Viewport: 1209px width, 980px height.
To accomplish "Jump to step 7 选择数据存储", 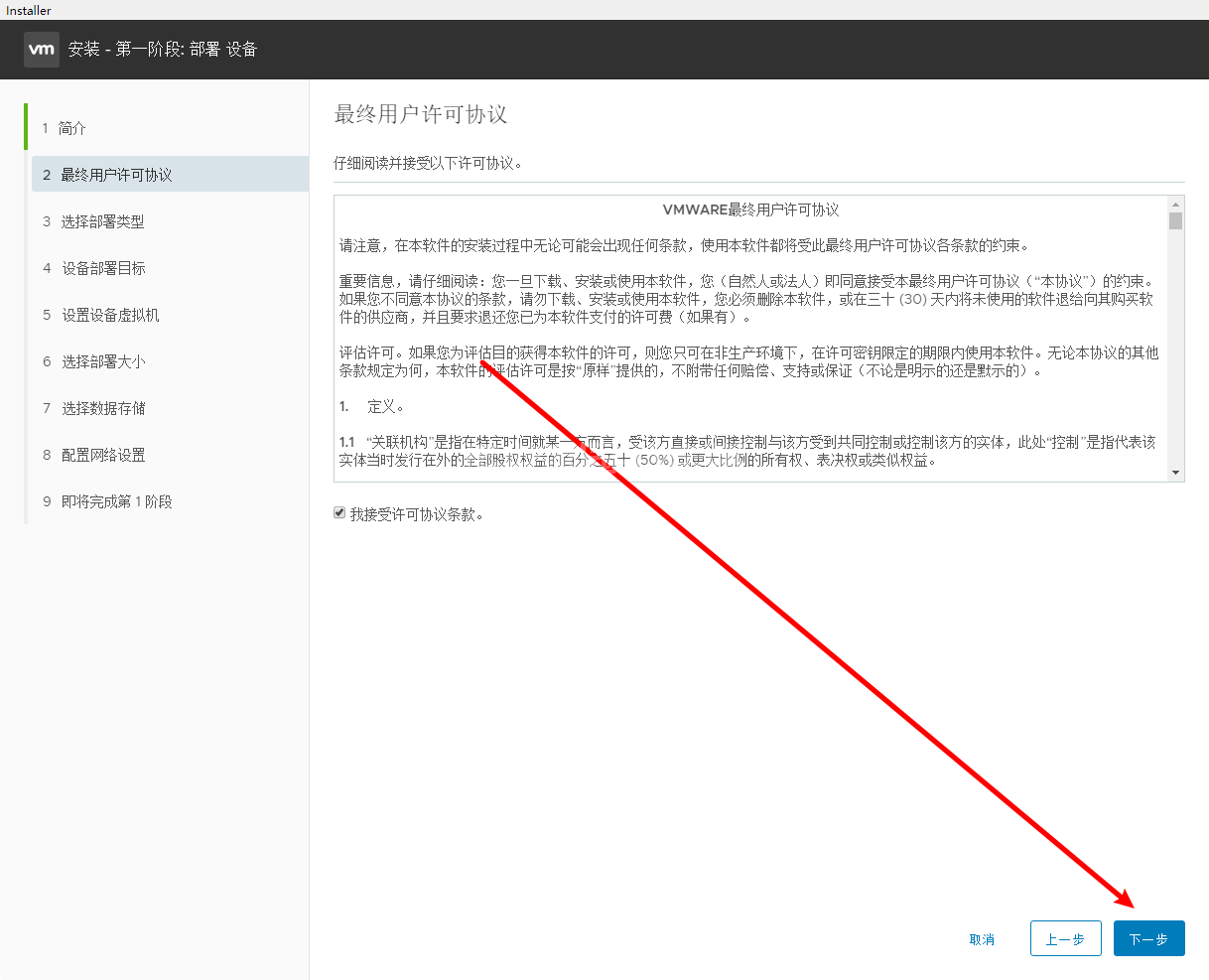I will pos(103,408).
